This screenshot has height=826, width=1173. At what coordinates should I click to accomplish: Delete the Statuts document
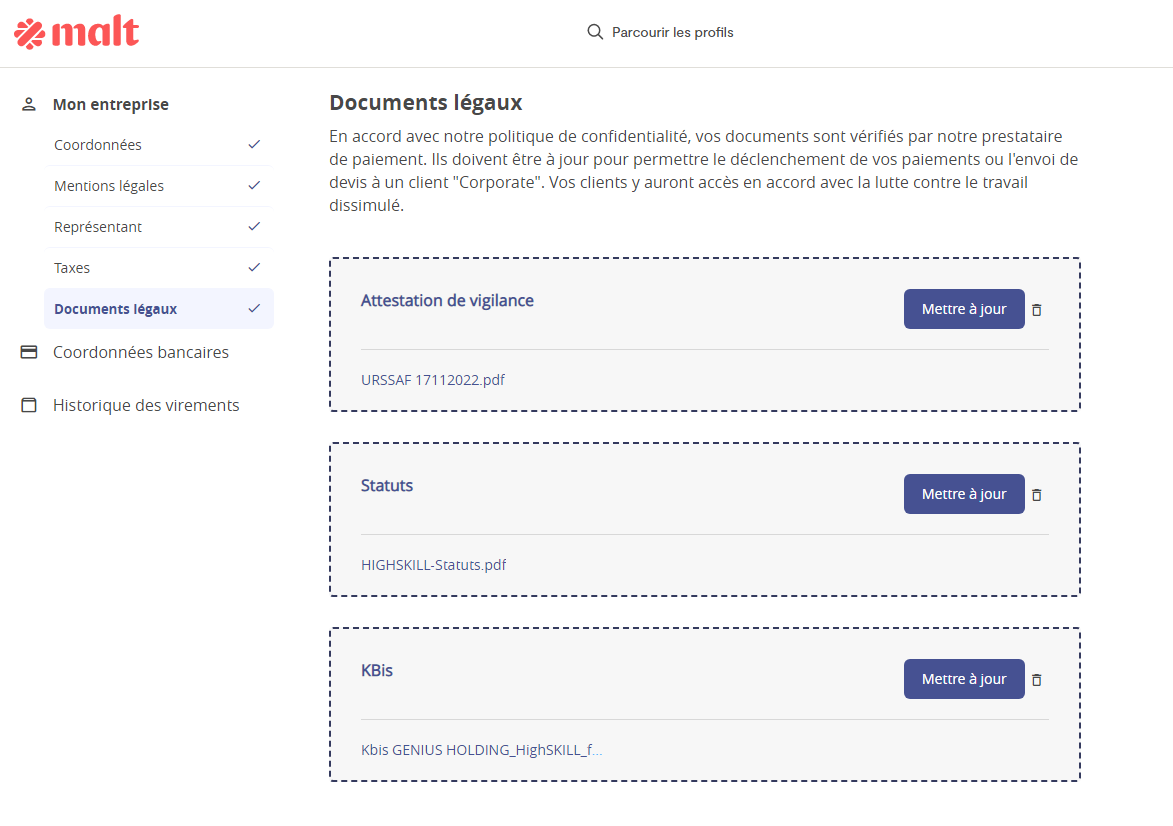coord(1037,495)
